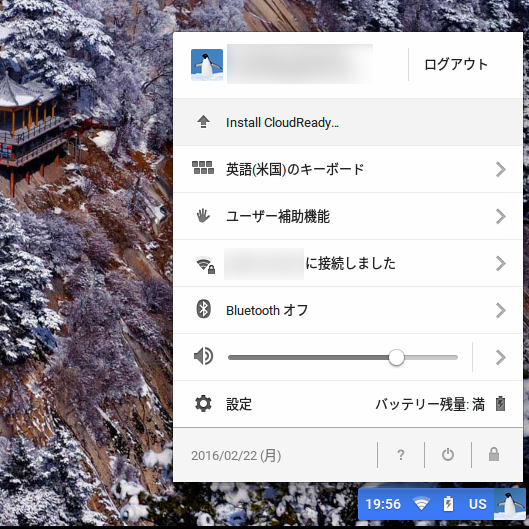Viewport: 529px width, 529px height.
Task: Open 設定 settings
Action: click(x=239, y=404)
